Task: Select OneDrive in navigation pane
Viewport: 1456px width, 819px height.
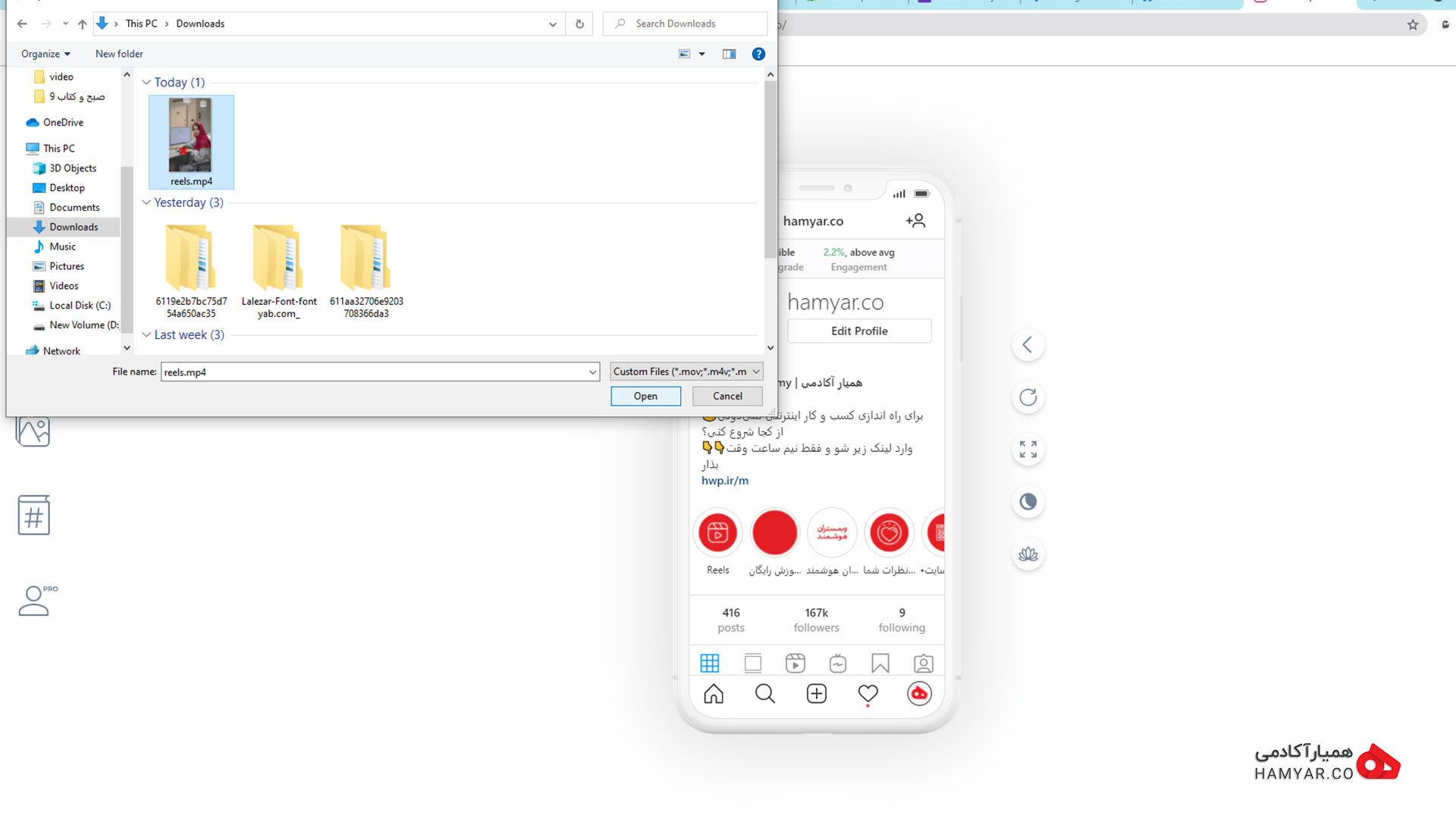Action: tap(63, 122)
